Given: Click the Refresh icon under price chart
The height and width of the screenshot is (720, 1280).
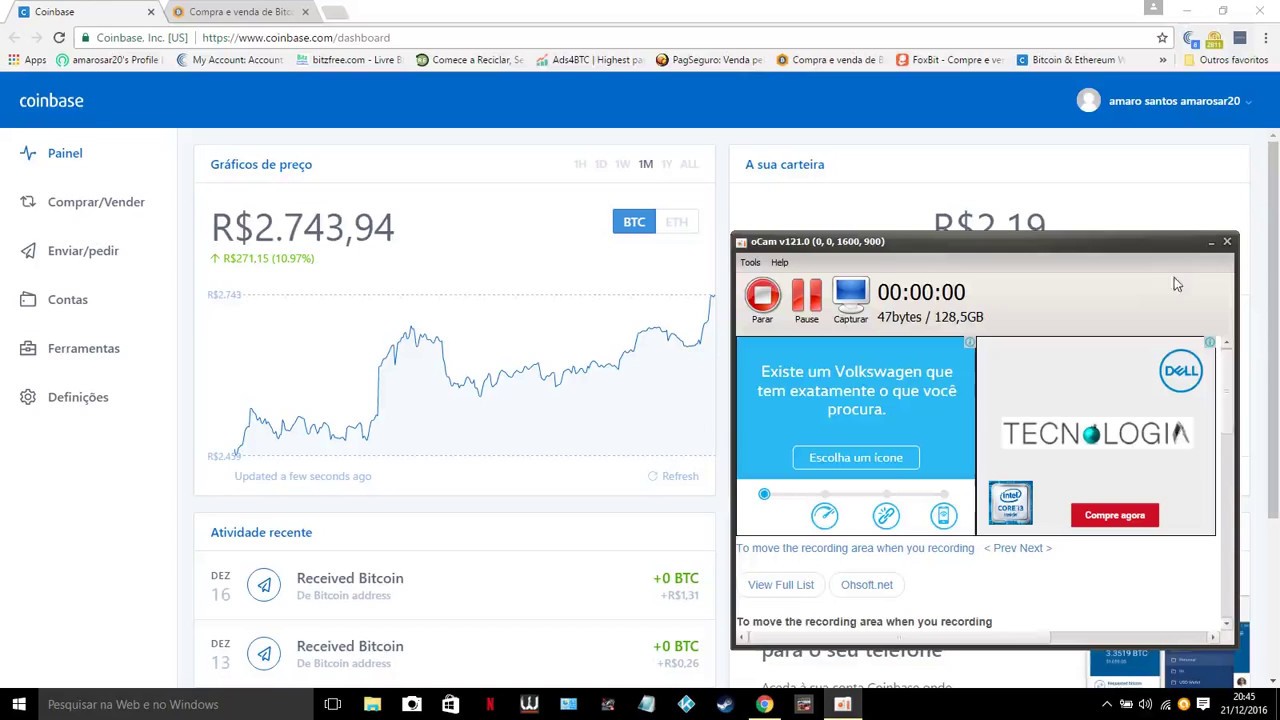Looking at the screenshot, I should click(x=653, y=476).
